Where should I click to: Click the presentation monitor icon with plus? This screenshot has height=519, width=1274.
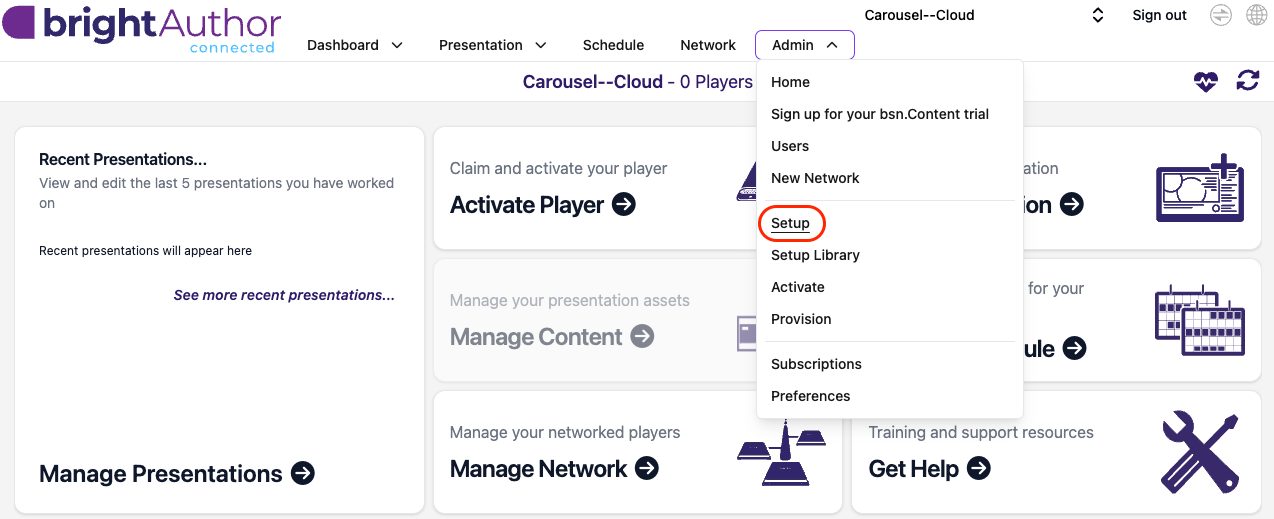1198,187
